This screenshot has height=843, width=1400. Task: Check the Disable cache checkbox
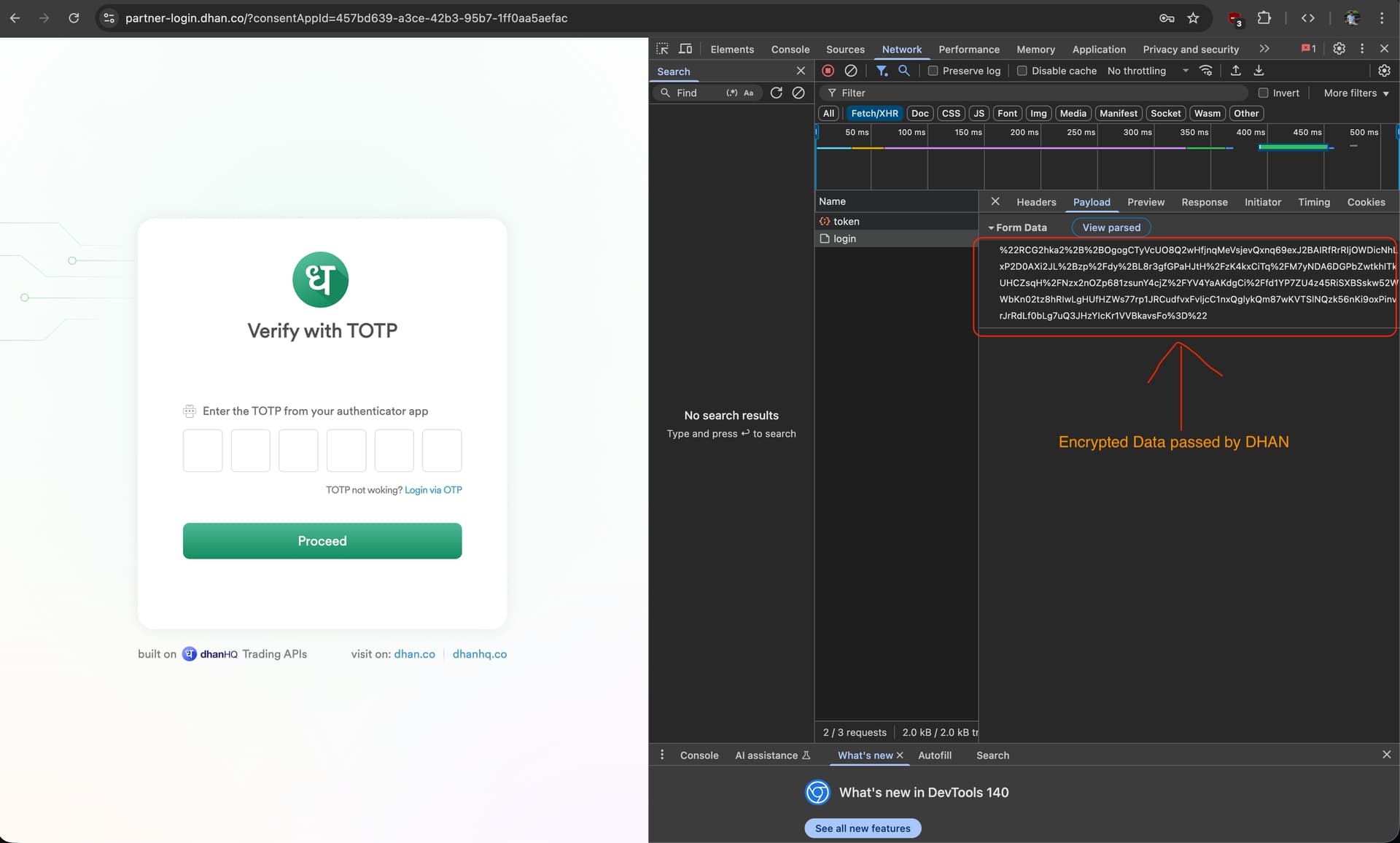[1022, 71]
